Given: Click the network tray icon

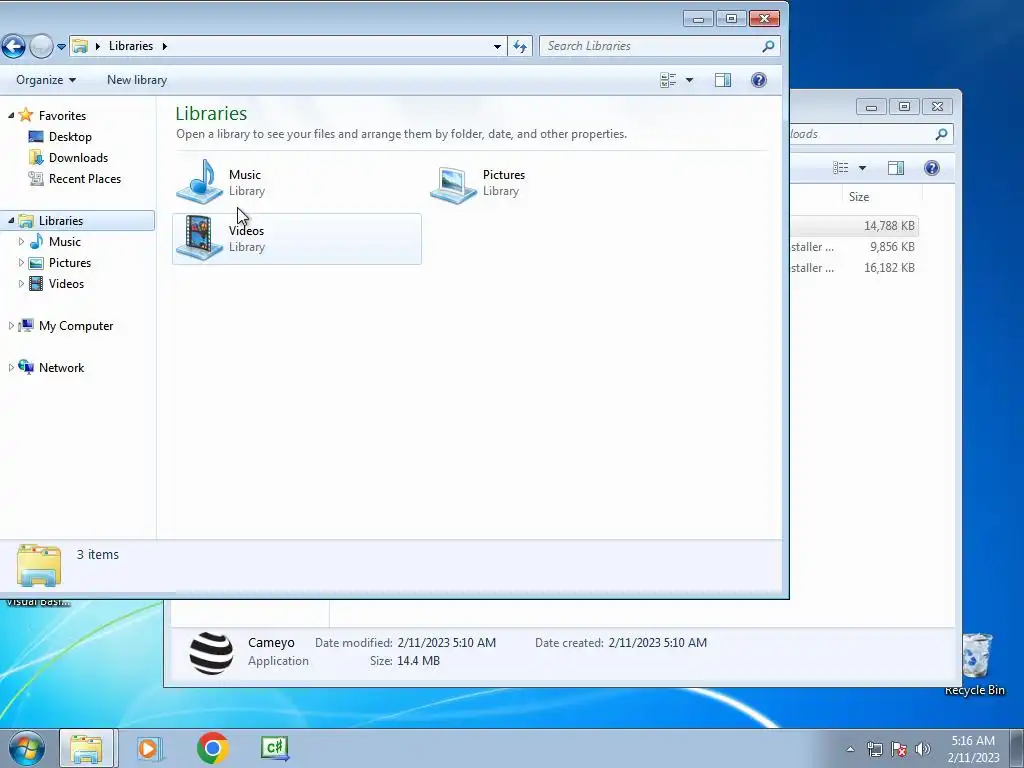Looking at the screenshot, I should coord(874,749).
